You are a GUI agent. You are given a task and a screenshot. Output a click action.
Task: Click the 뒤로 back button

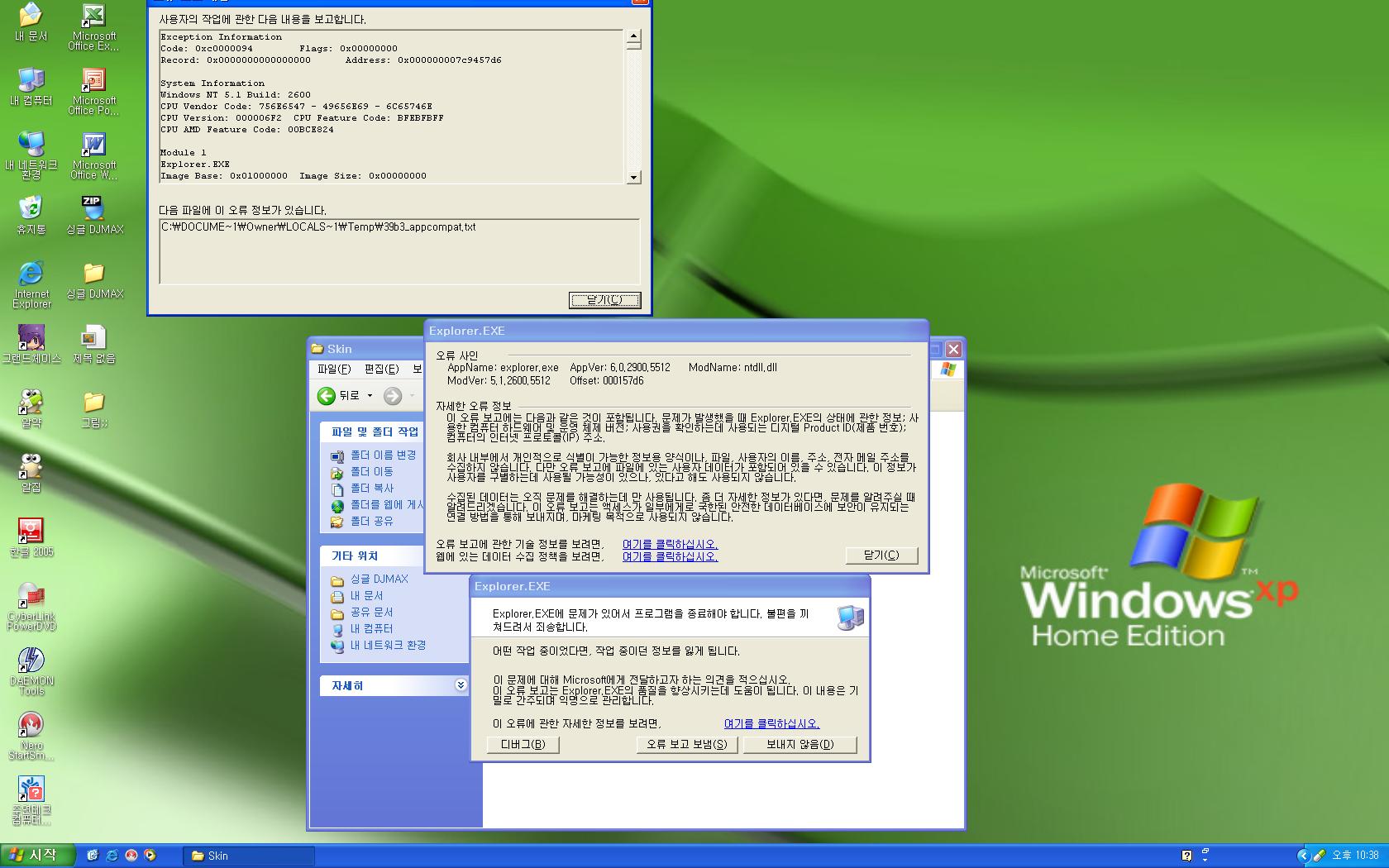tap(339, 396)
